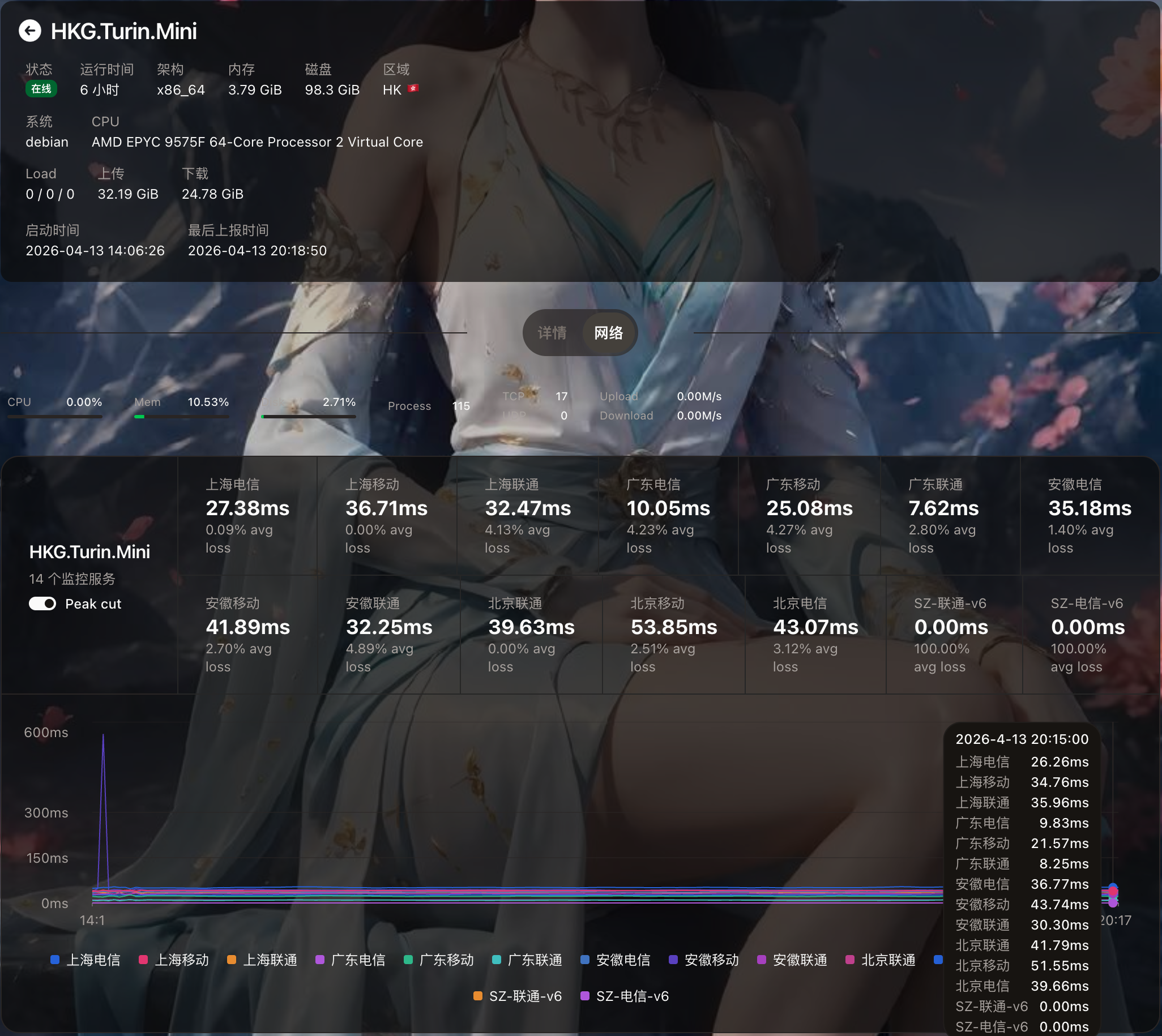
Task: Click the back arrow icon
Action: 29,31
